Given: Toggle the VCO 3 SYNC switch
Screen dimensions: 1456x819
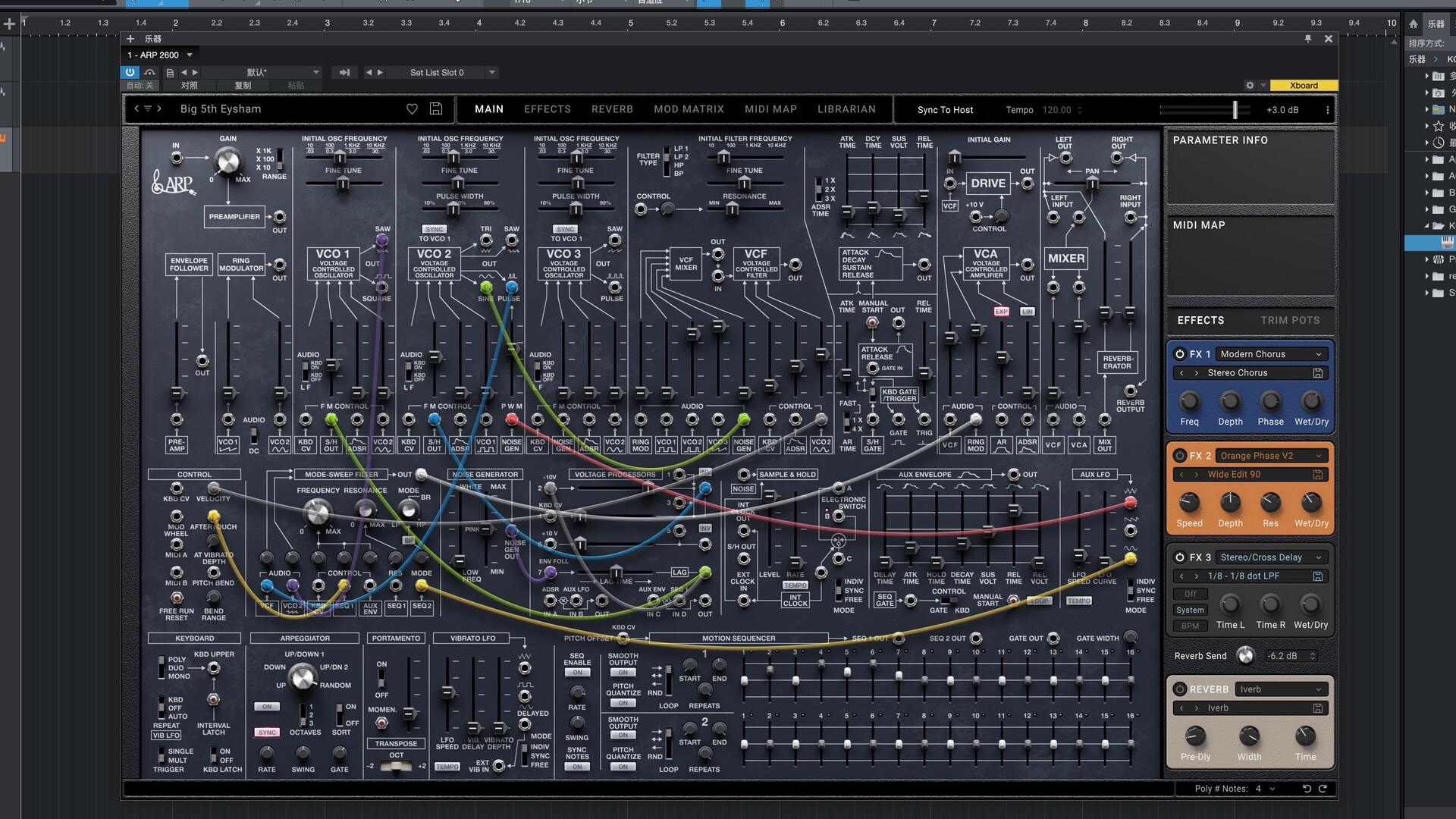Looking at the screenshot, I should point(565,229).
